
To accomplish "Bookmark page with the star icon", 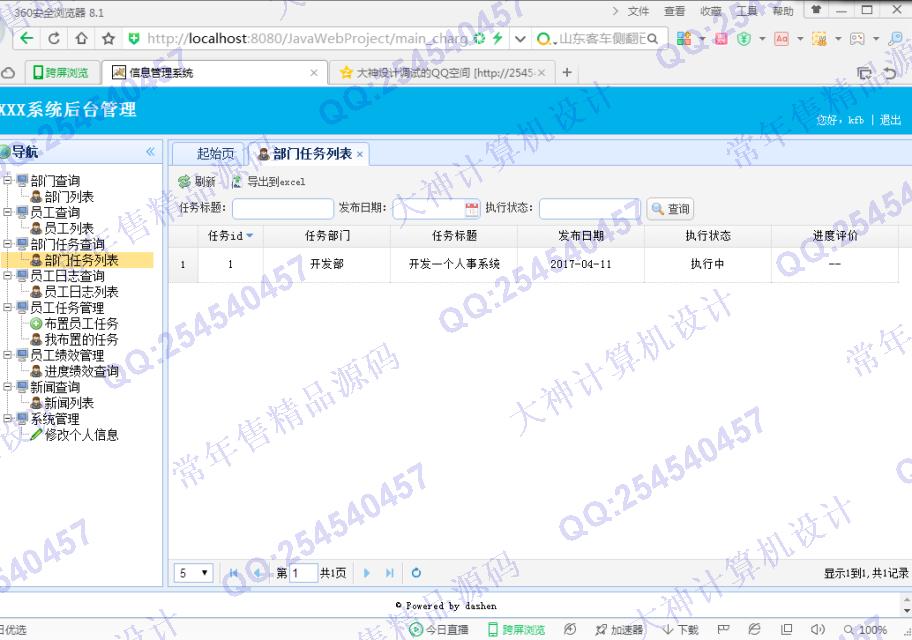I will (108, 38).
